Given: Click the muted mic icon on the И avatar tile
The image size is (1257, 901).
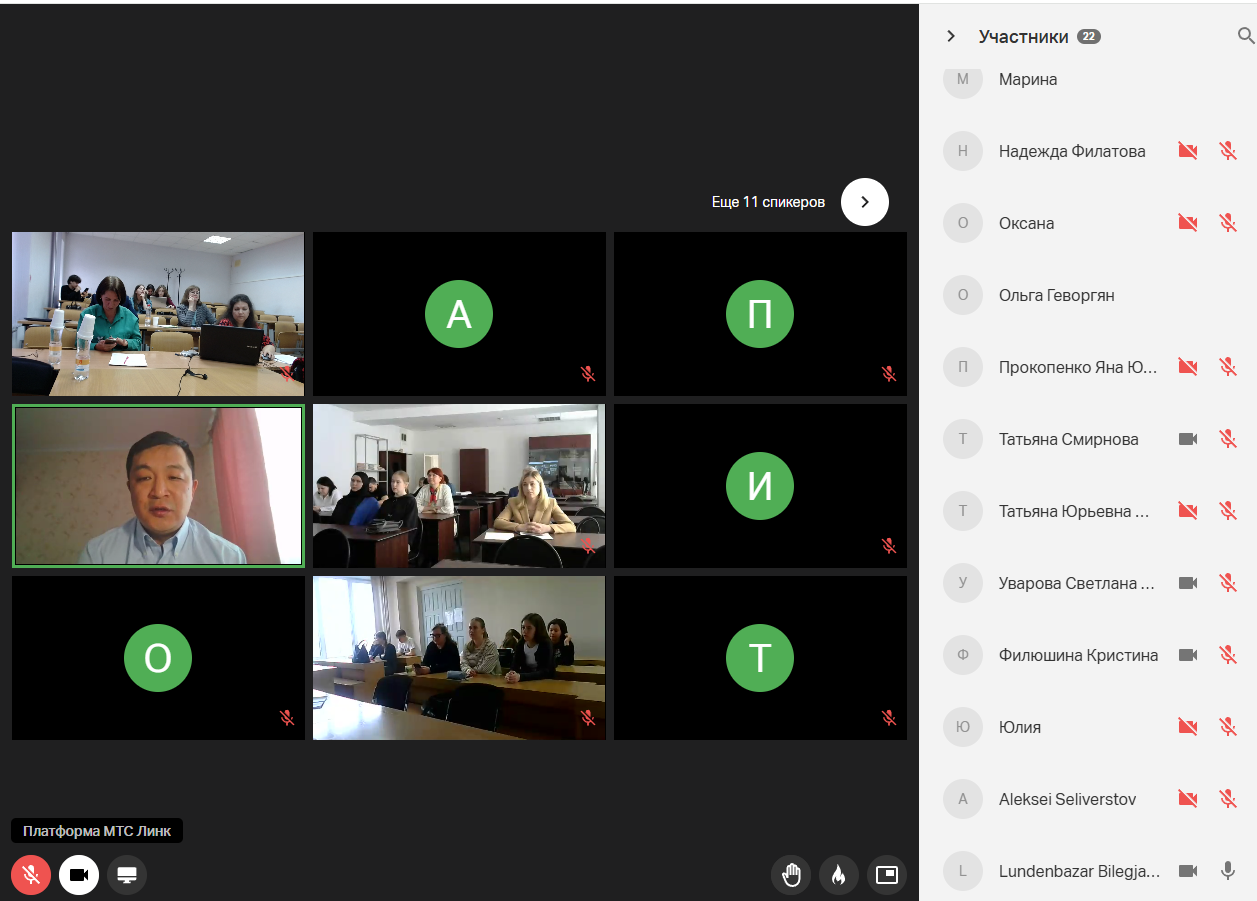Looking at the screenshot, I should [x=889, y=546].
